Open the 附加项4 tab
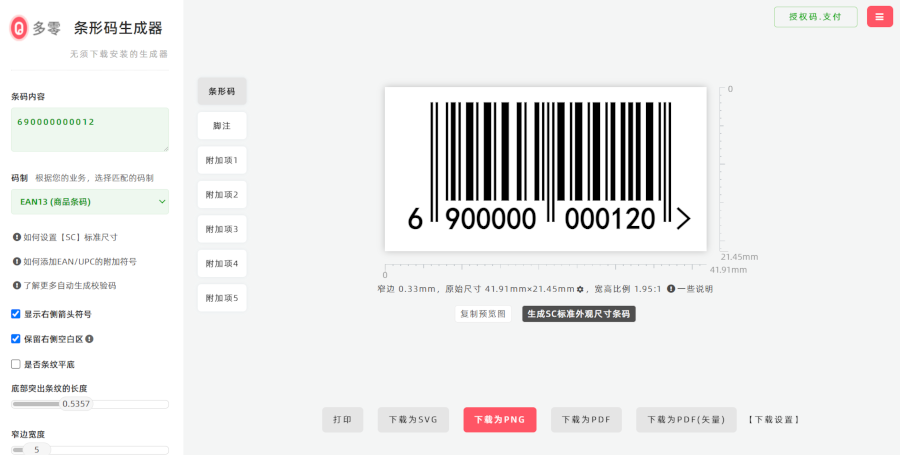Screen dimensions: 900x455 [222, 263]
